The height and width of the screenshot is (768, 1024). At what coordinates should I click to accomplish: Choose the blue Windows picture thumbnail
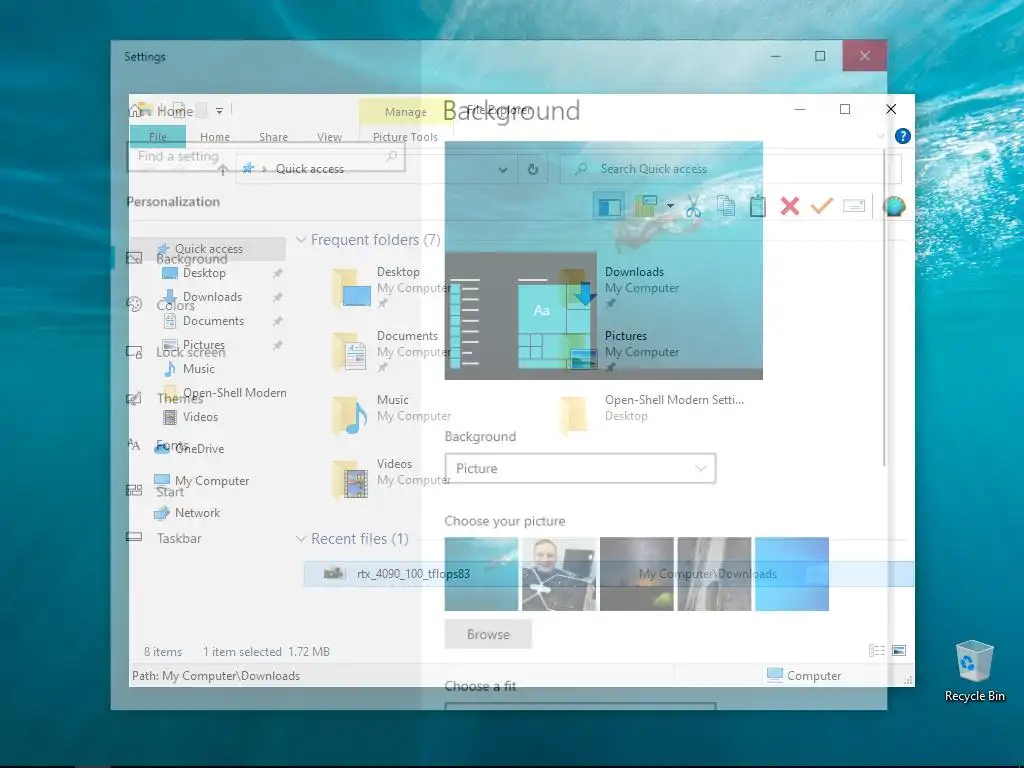pos(792,574)
